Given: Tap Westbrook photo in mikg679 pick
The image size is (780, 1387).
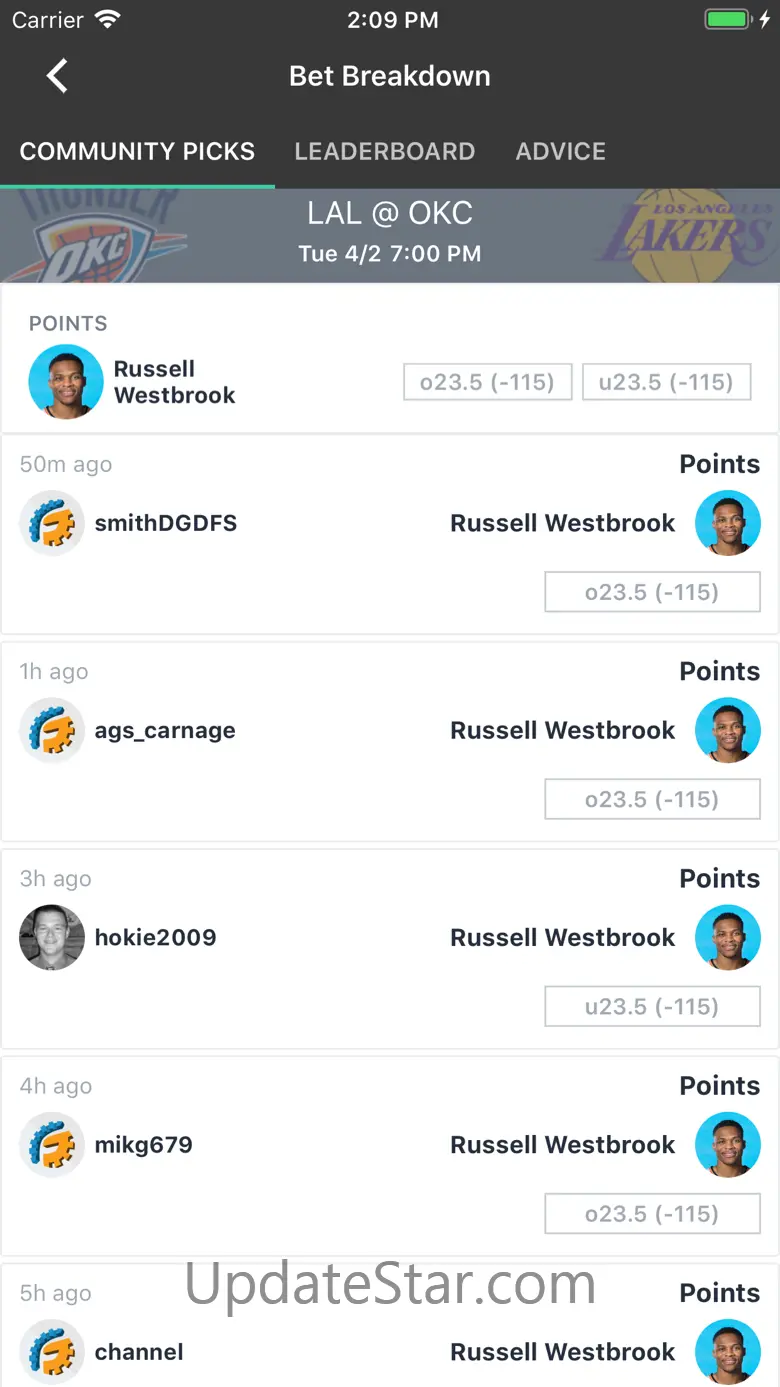Looking at the screenshot, I should tap(728, 1144).
